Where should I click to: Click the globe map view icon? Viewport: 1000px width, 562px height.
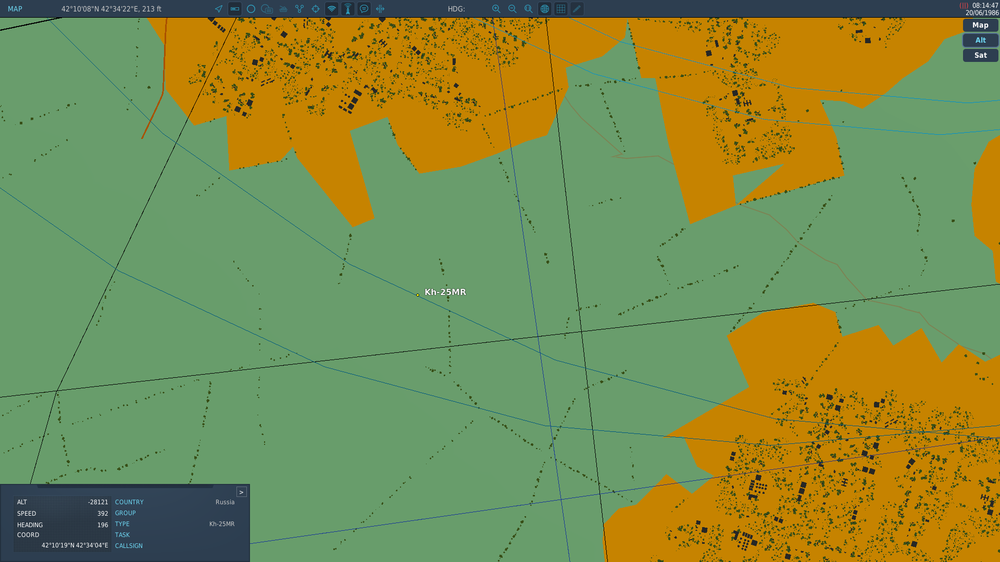[x=545, y=9]
